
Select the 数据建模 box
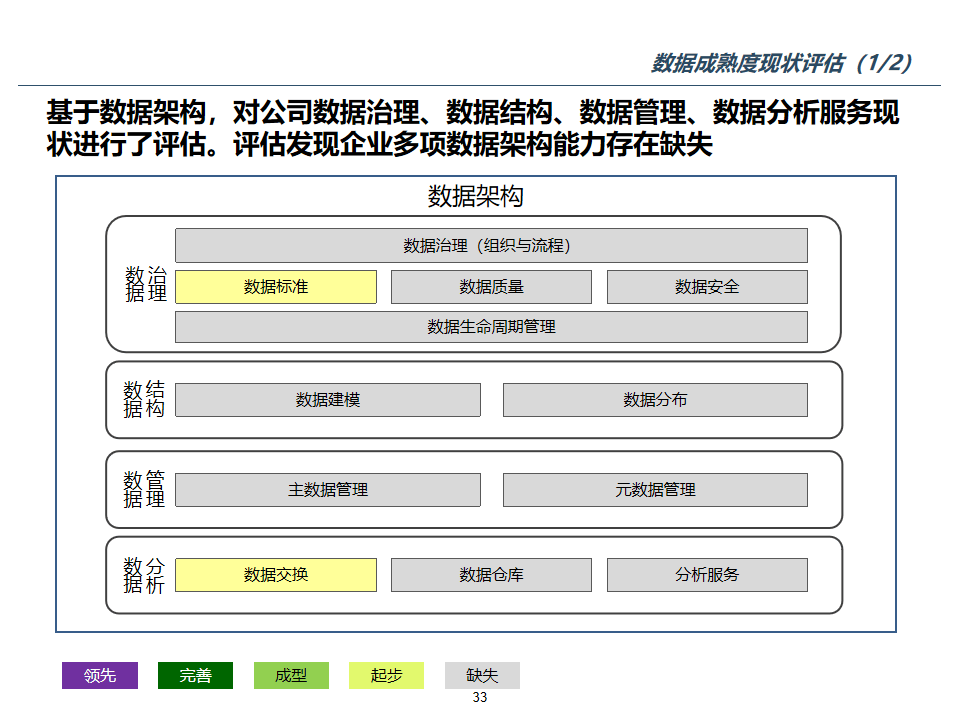[328, 400]
